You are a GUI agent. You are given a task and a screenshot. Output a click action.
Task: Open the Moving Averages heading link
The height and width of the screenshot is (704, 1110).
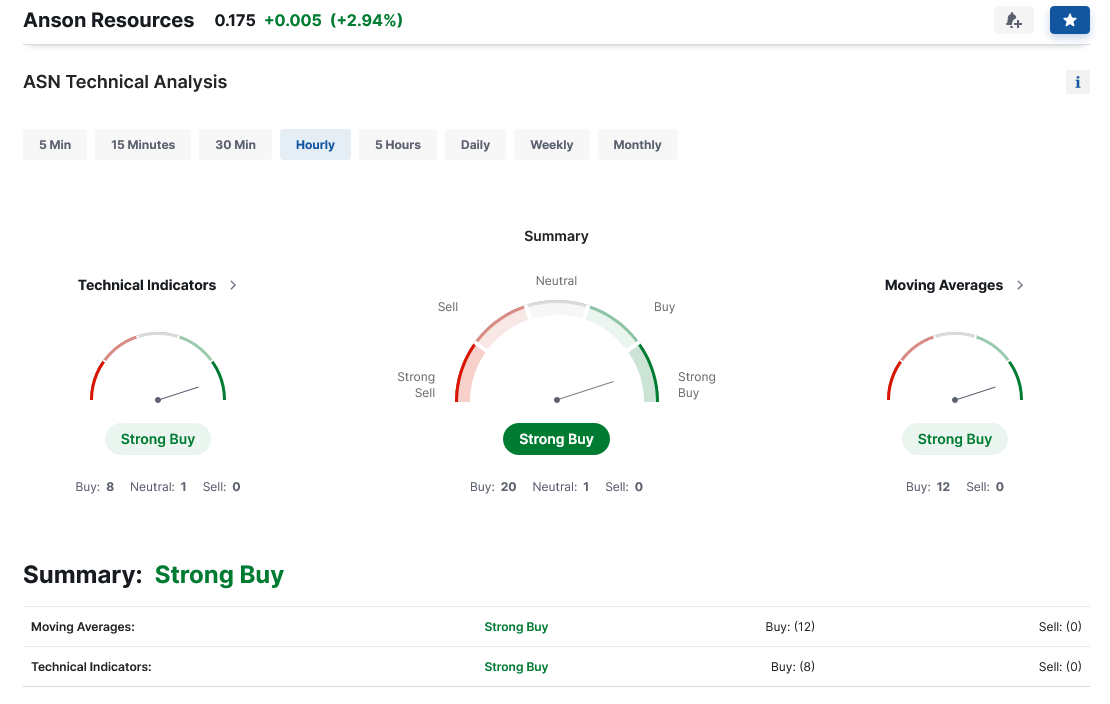tap(944, 285)
